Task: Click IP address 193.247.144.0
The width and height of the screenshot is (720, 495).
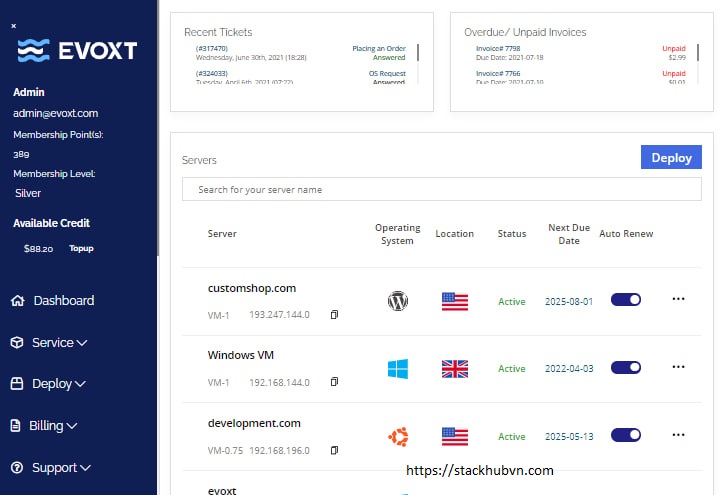Action: (280, 315)
